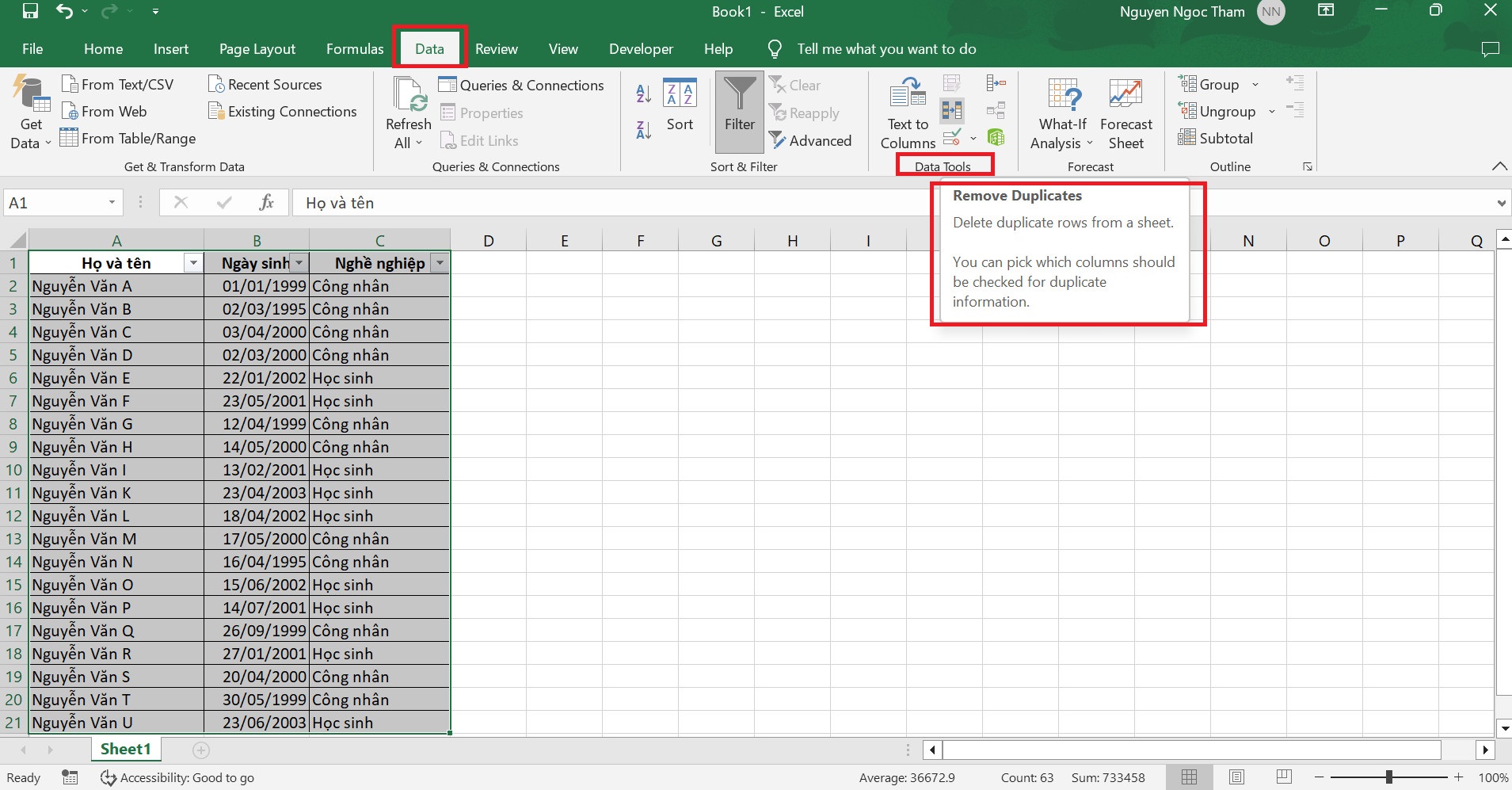
Task: Click the Redo arrow icon
Action: coord(109,11)
